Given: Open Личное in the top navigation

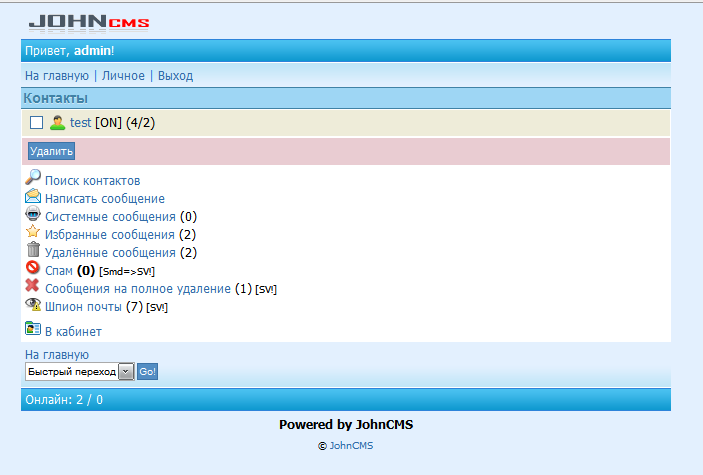Looking at the screenshot, I should [123, 76].
